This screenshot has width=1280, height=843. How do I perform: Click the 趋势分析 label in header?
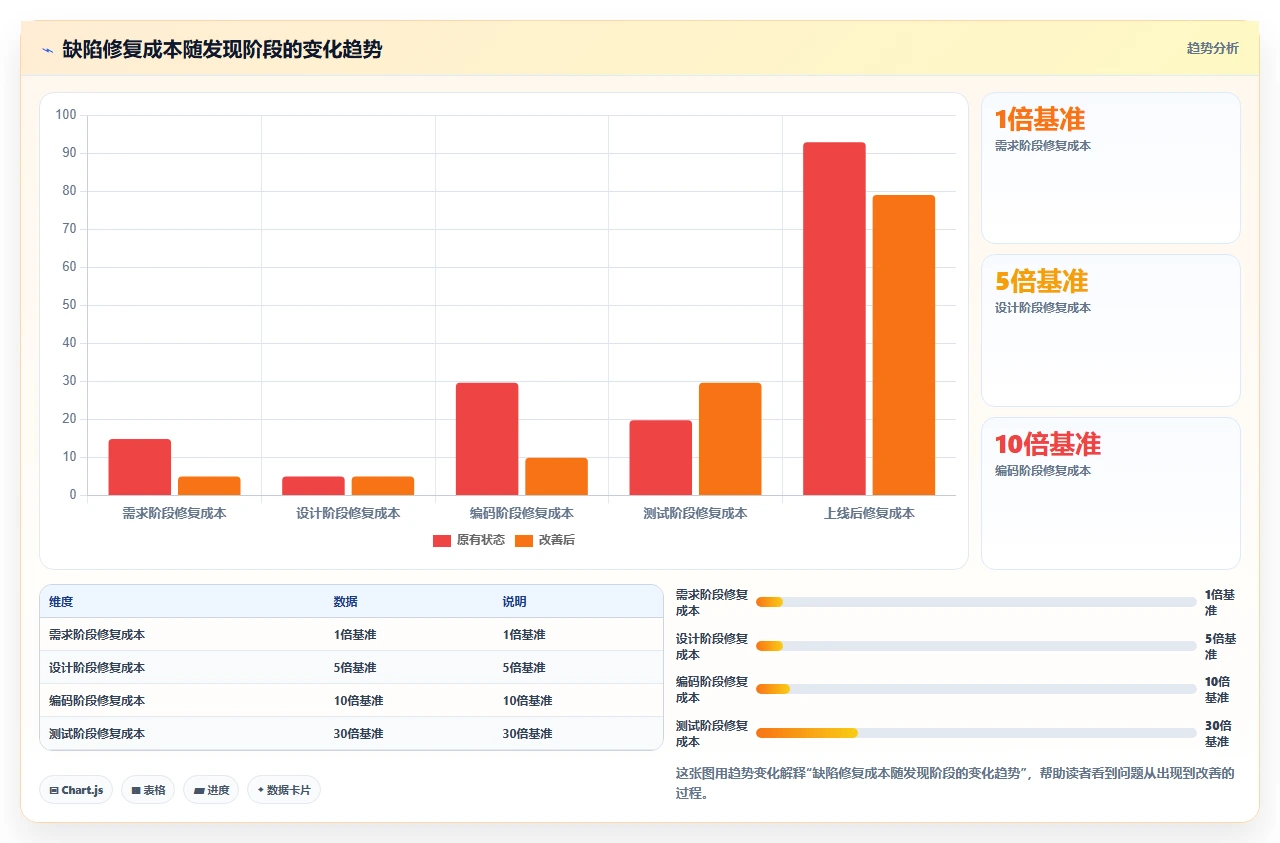[x=1212, y=48]
